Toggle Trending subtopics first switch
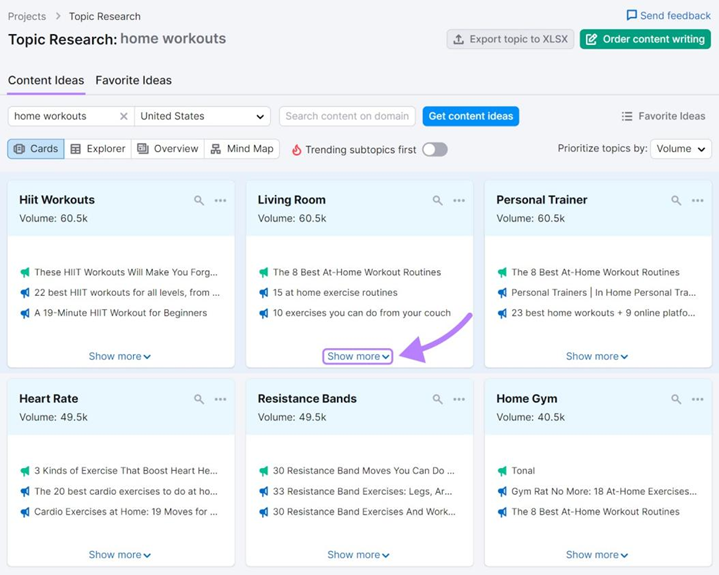Image resolution: width=719 pixels, height=575 pixels. [x=434, y=149]
